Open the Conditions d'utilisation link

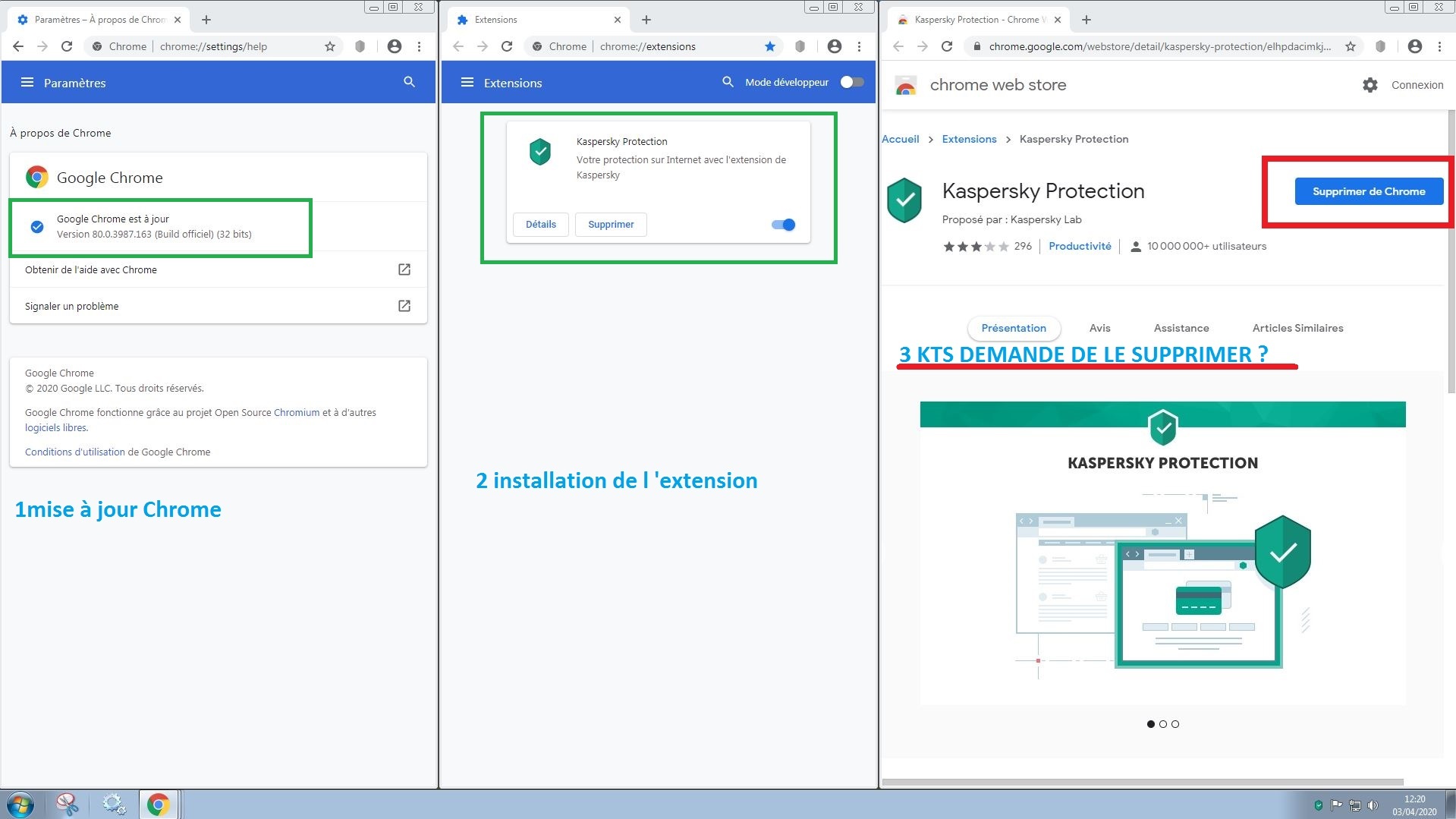tap(75, 452)
